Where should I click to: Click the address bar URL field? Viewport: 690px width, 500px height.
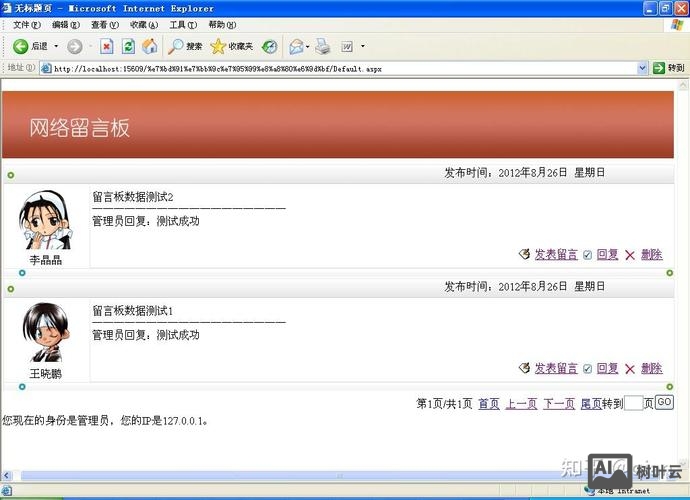(x=338, y=68)
